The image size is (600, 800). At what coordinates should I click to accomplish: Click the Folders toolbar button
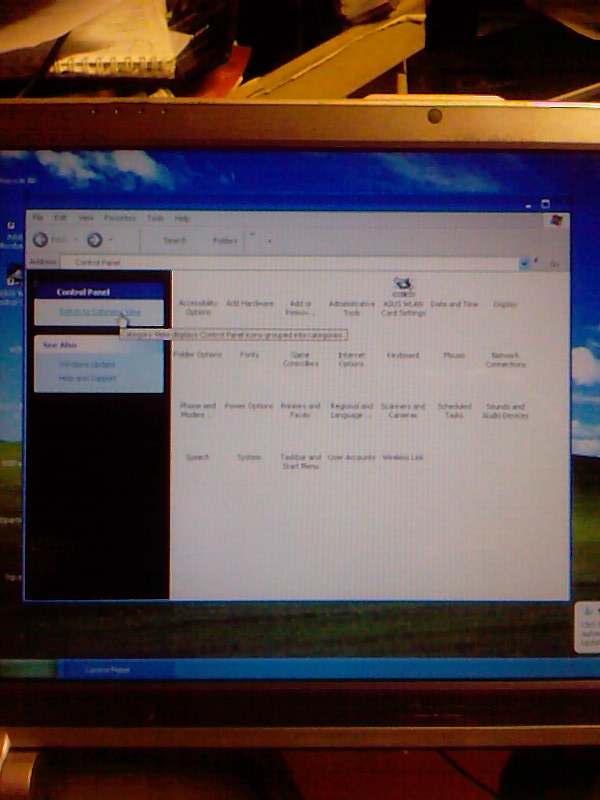(x=225, y=240)
